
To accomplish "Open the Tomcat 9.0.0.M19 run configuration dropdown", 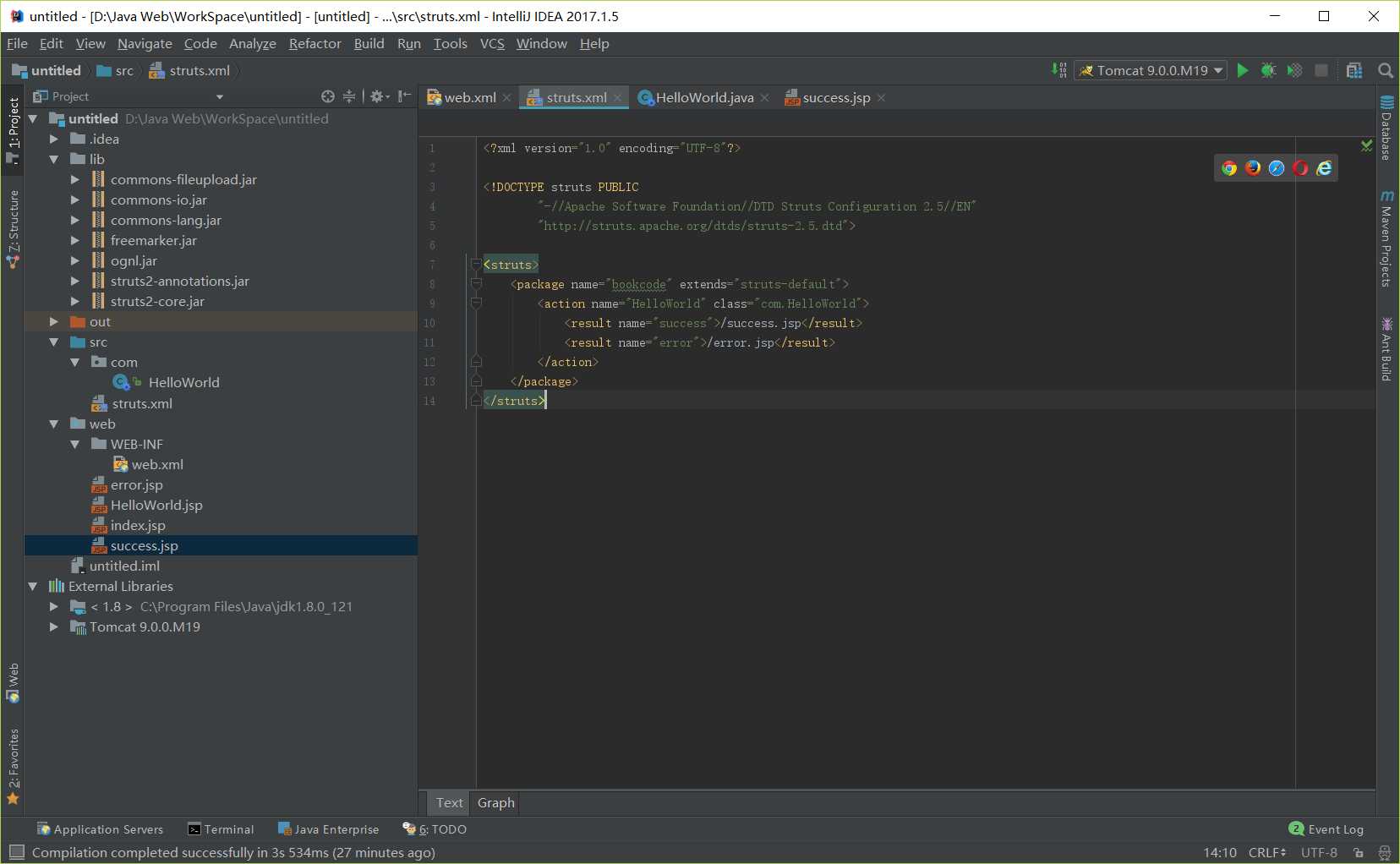I will [1151, 71].
